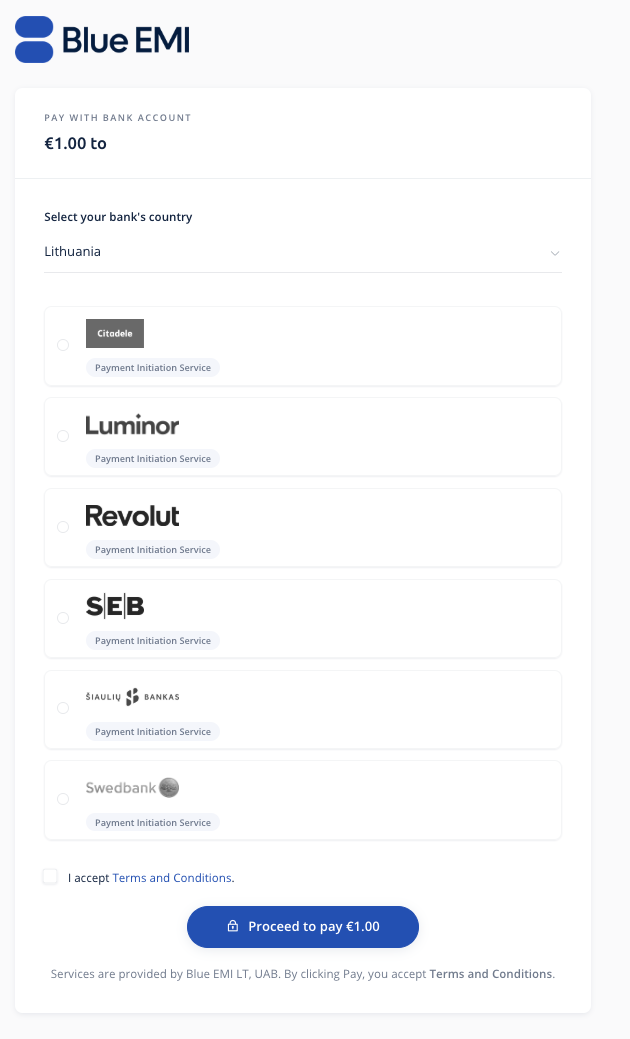Click the Swedbank logo

coord(132,788)
